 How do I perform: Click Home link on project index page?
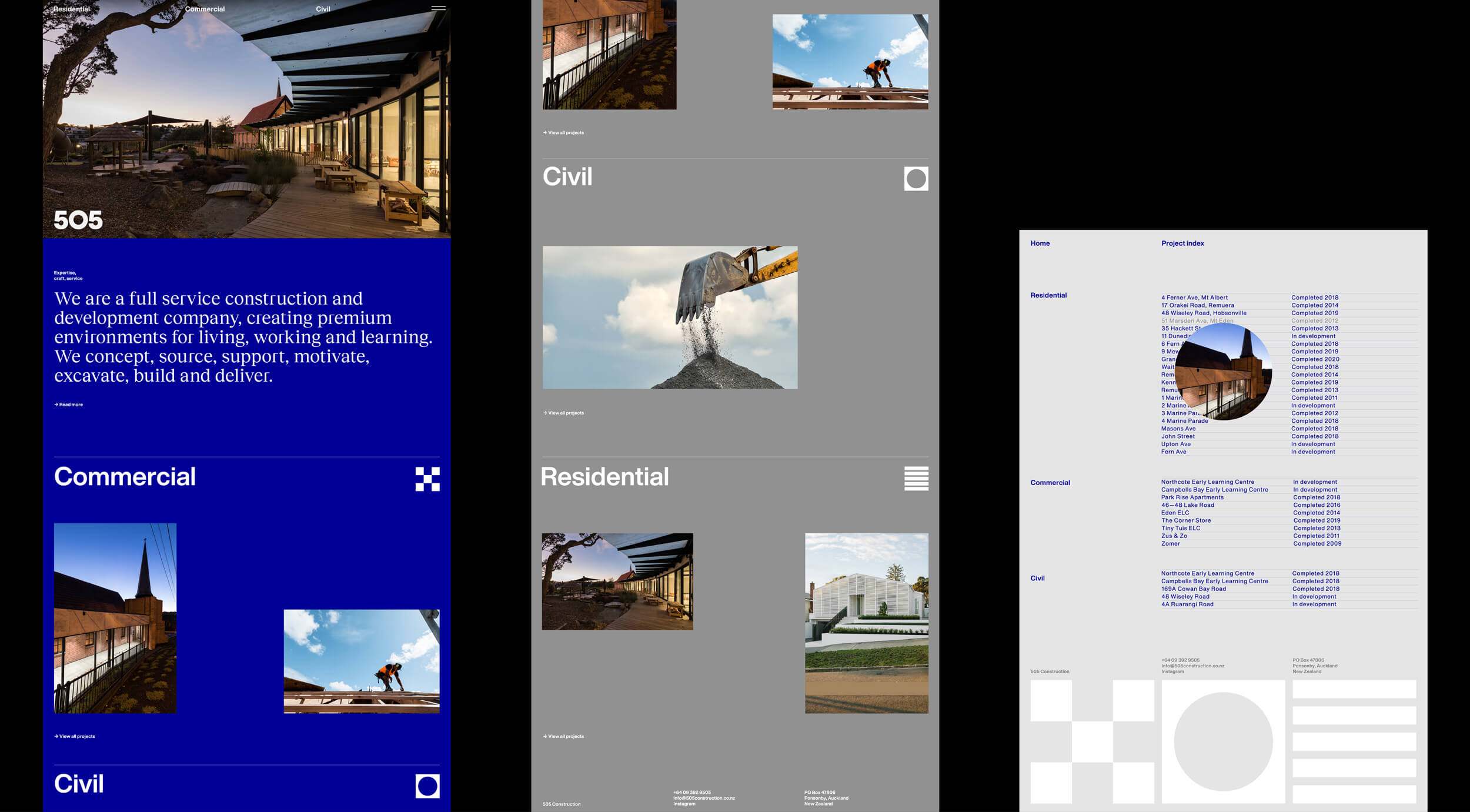pyautogui.click(x=1040, y=243)
